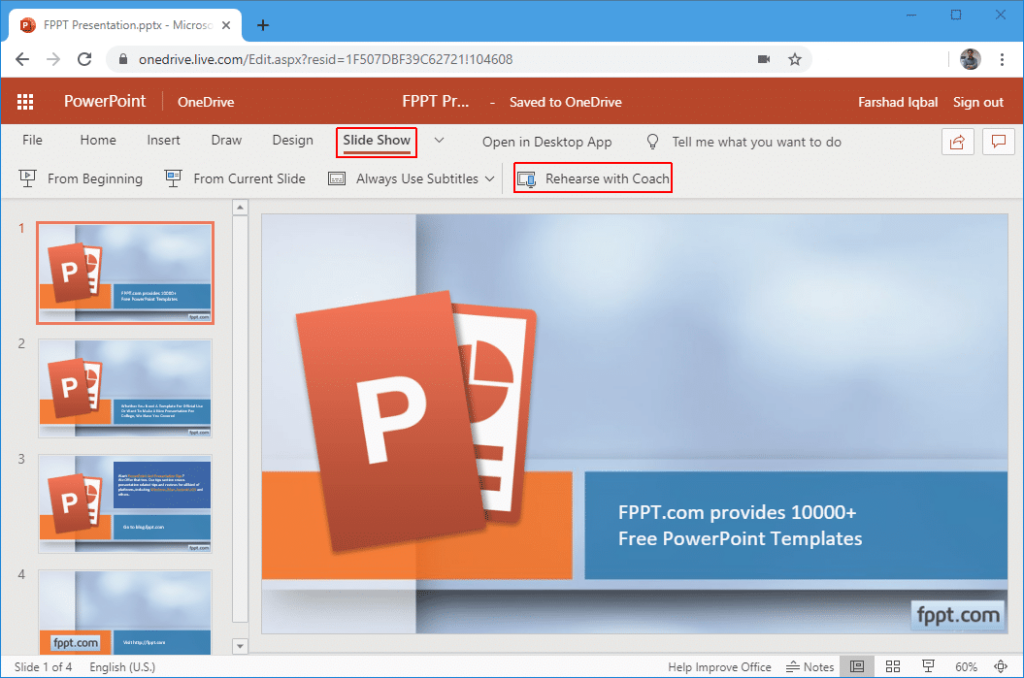This screenshot has height=678, width=1024.
Task: Expand the Always Use Subtitles dropdown arrow
Action: pos(490,178)
